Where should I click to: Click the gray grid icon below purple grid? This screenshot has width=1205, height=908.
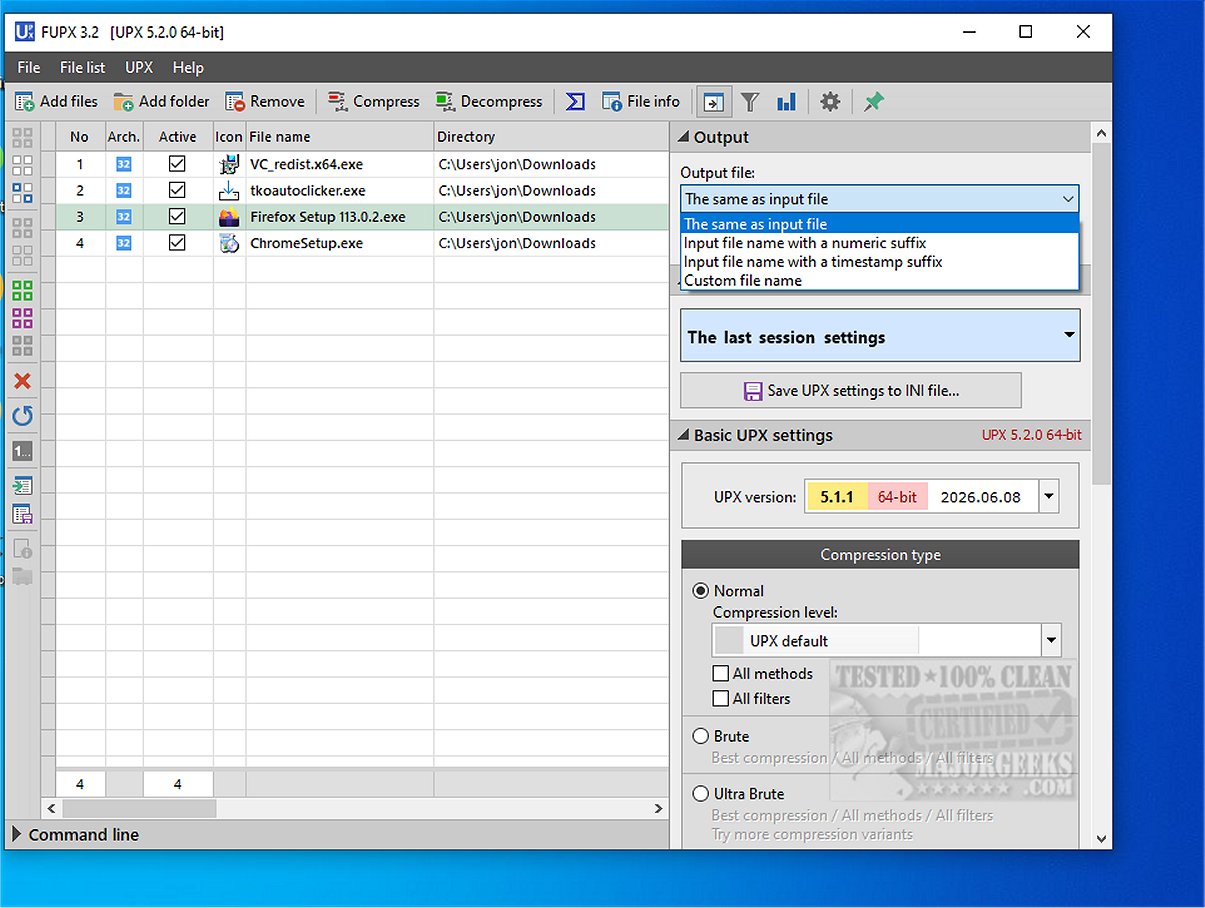pos(22,346)
